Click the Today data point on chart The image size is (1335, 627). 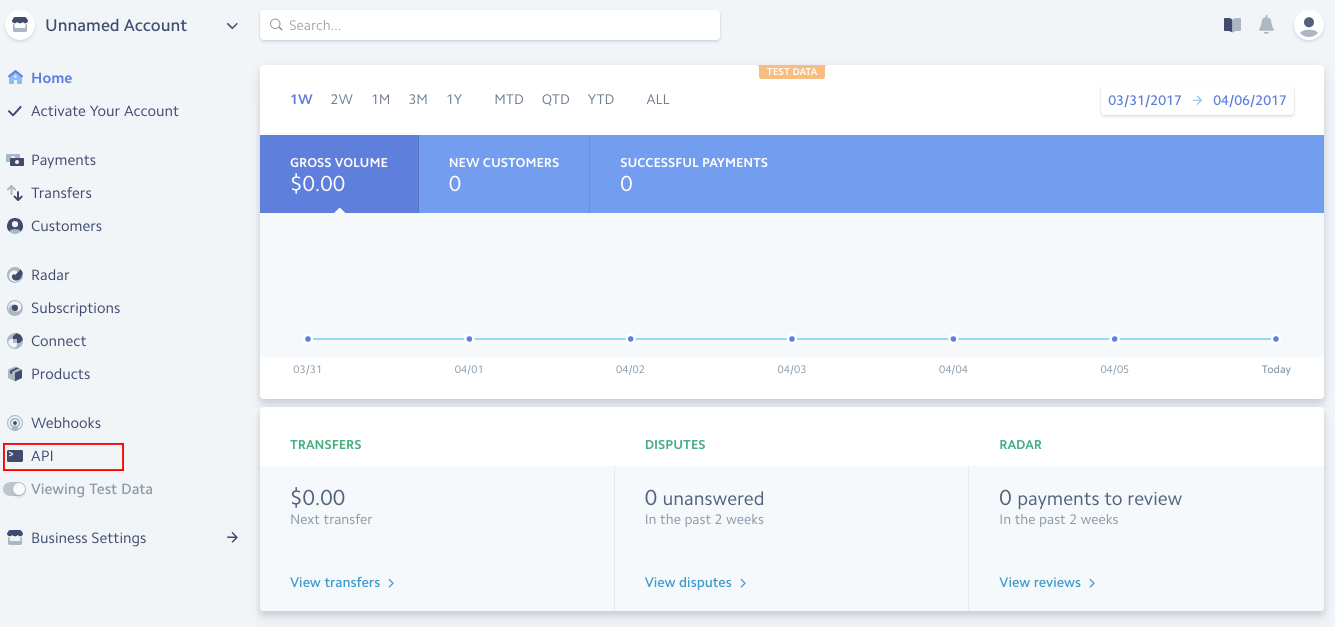tap(1276, 339)
